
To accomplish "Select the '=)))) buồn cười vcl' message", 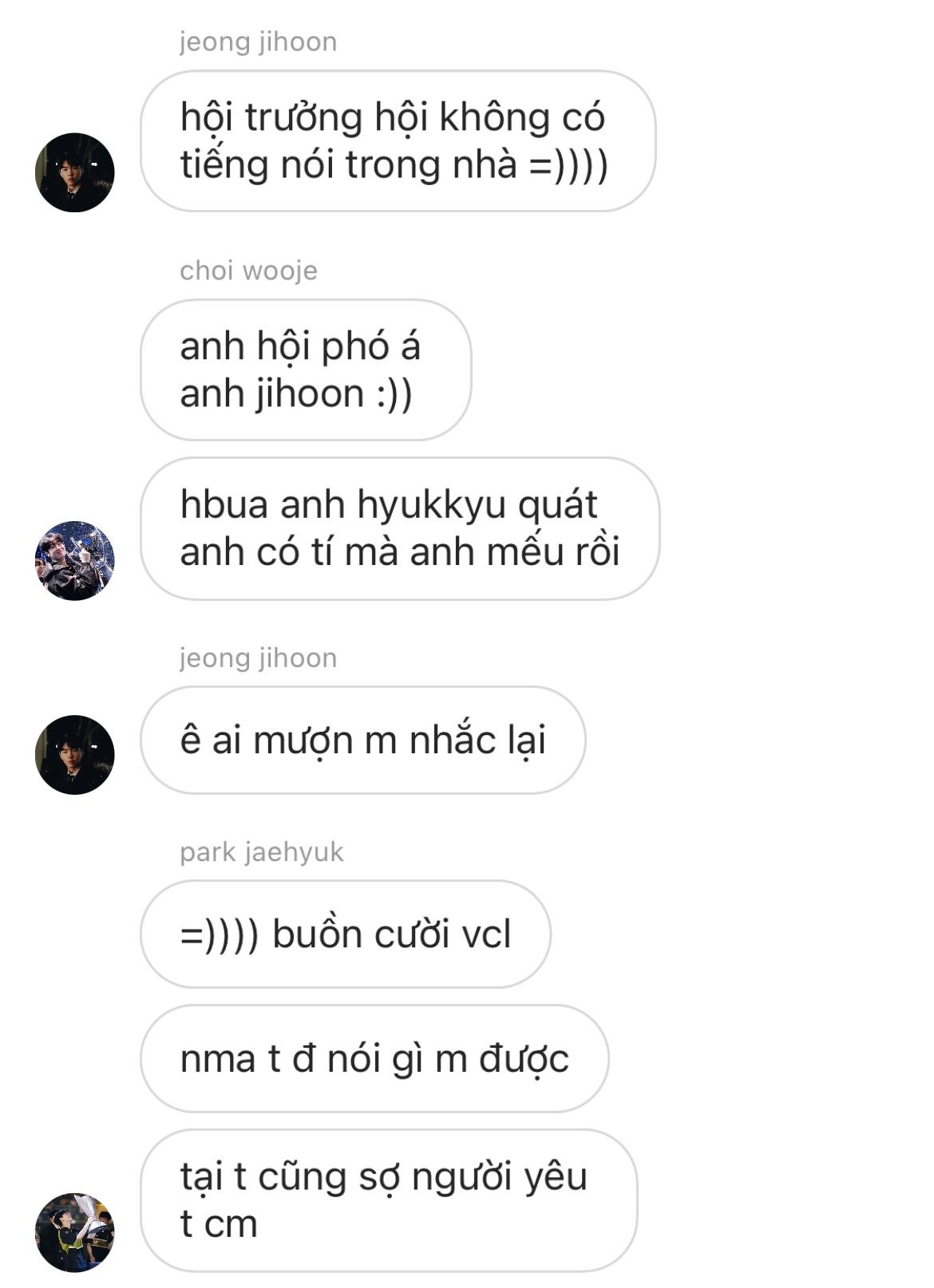I will point(345,934).
